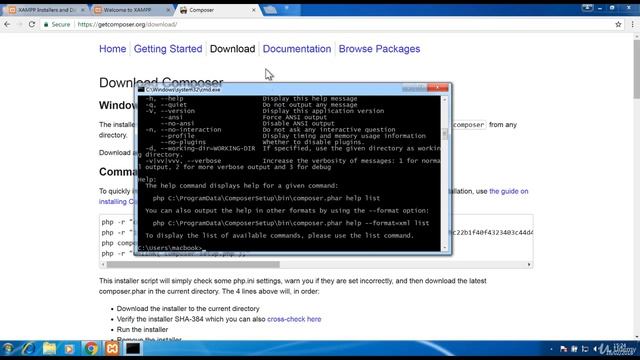Bookmark this page with the star icon
The height and width of the screenshot is (360, 640).
618,24
